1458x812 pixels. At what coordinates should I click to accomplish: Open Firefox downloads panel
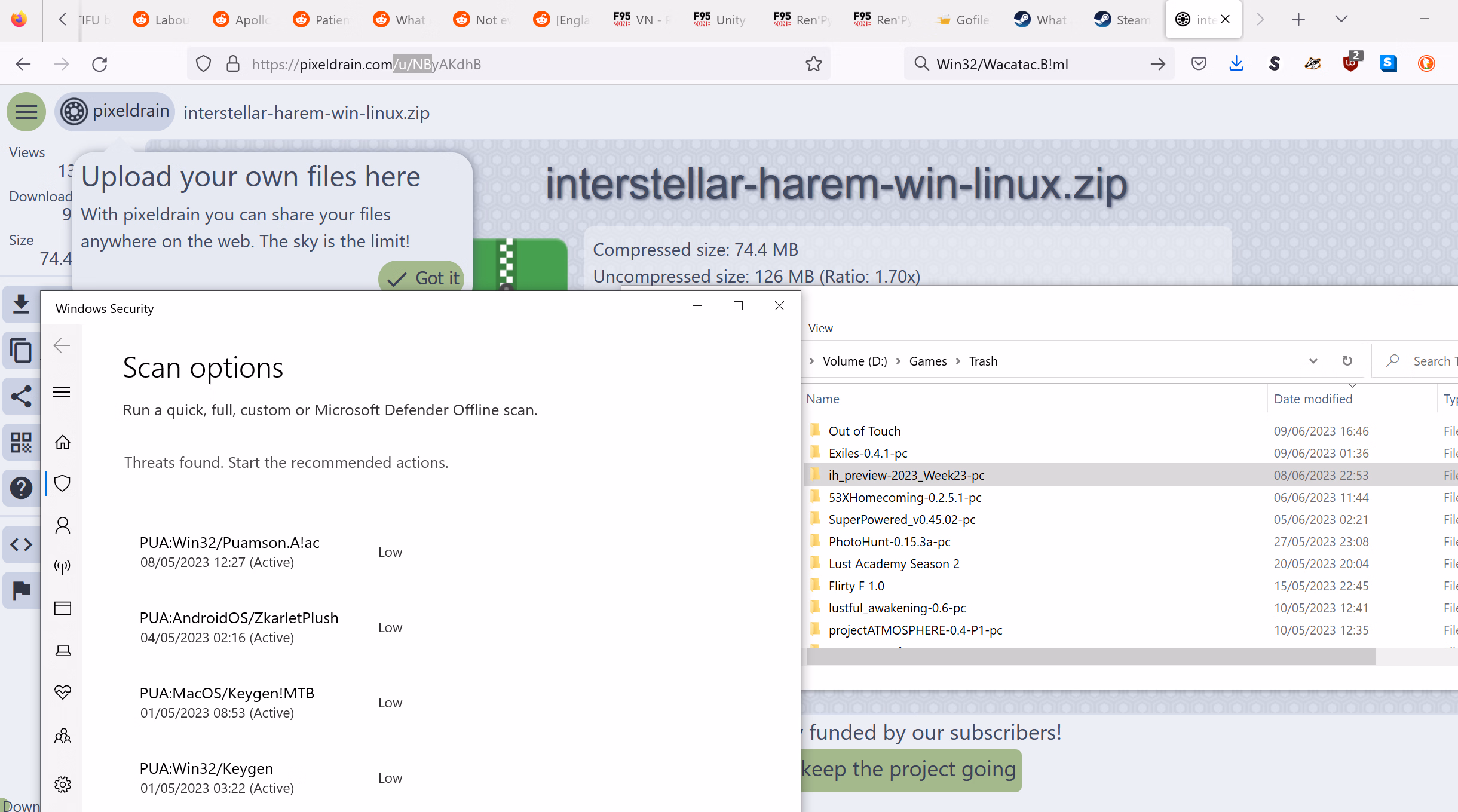click(x=1236, y=64)
